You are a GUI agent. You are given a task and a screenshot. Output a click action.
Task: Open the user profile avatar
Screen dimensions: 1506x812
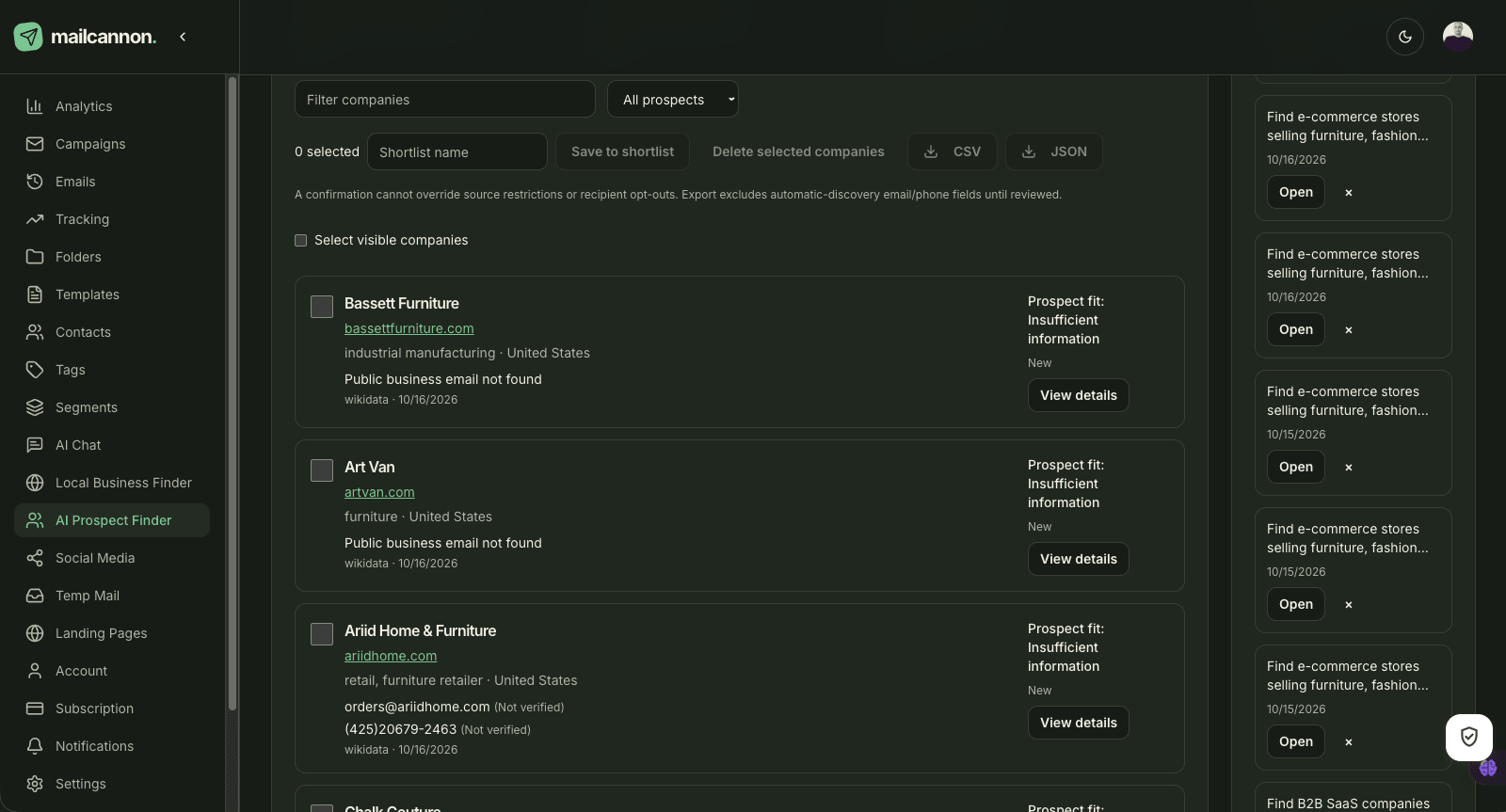click(x=1458, y=37)
